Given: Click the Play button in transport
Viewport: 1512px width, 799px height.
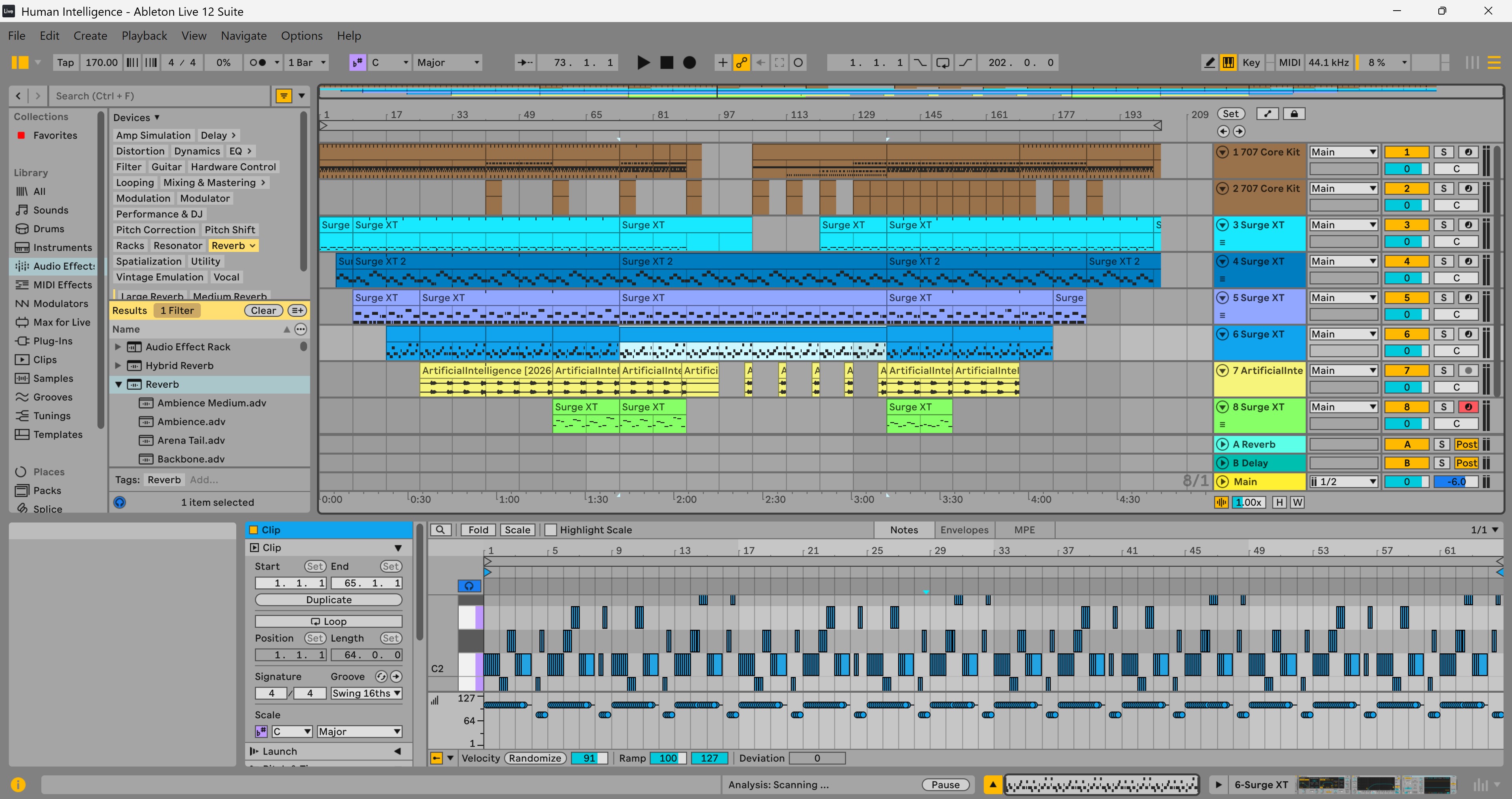Looking at the screenshot, I should click(x=643, y=62).
